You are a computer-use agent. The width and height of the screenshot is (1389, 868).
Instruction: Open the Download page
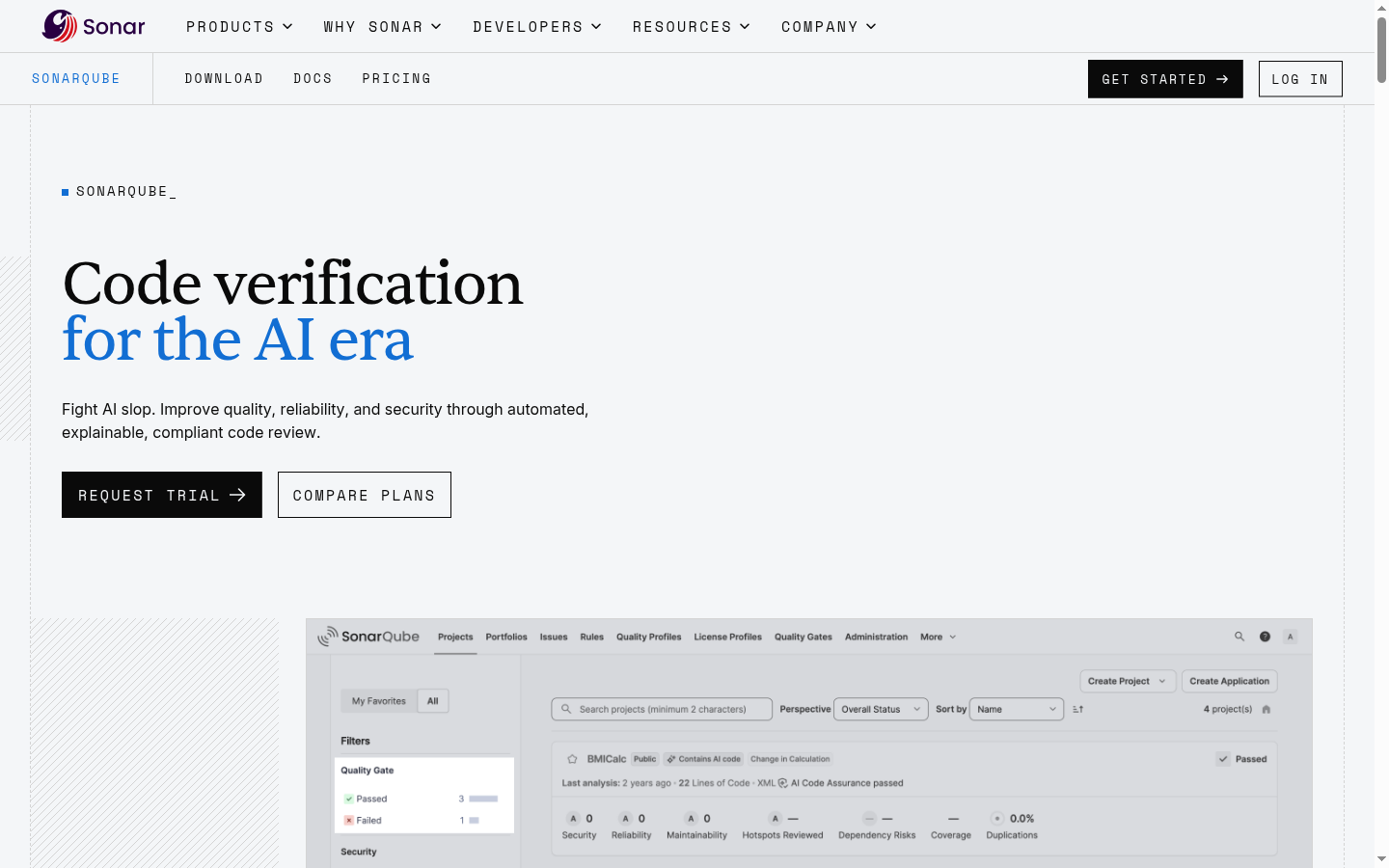pyautogui.click(x=224, y=78)
